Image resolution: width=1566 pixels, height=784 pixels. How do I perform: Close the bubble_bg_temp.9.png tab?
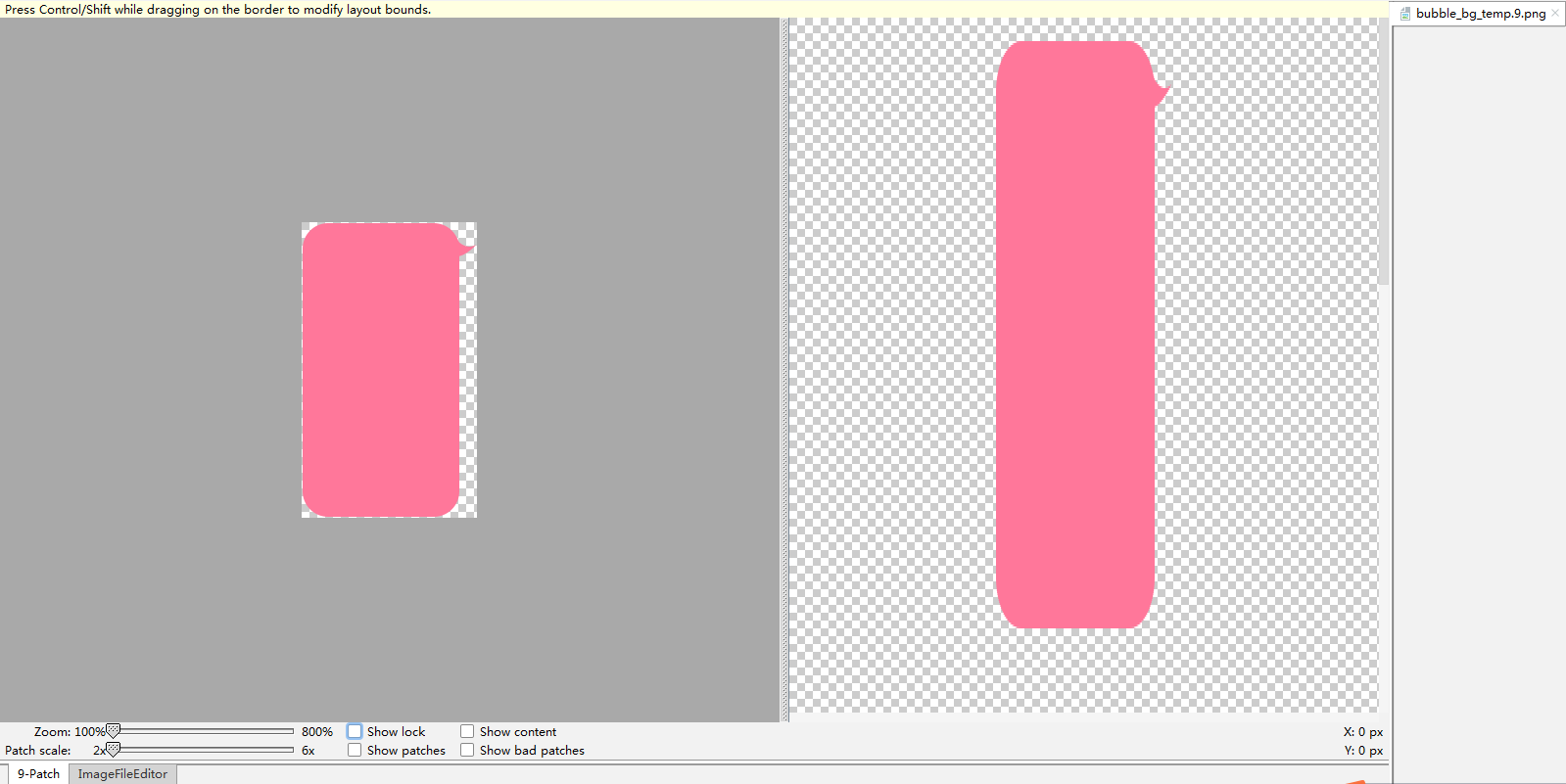pos(1555,14)
